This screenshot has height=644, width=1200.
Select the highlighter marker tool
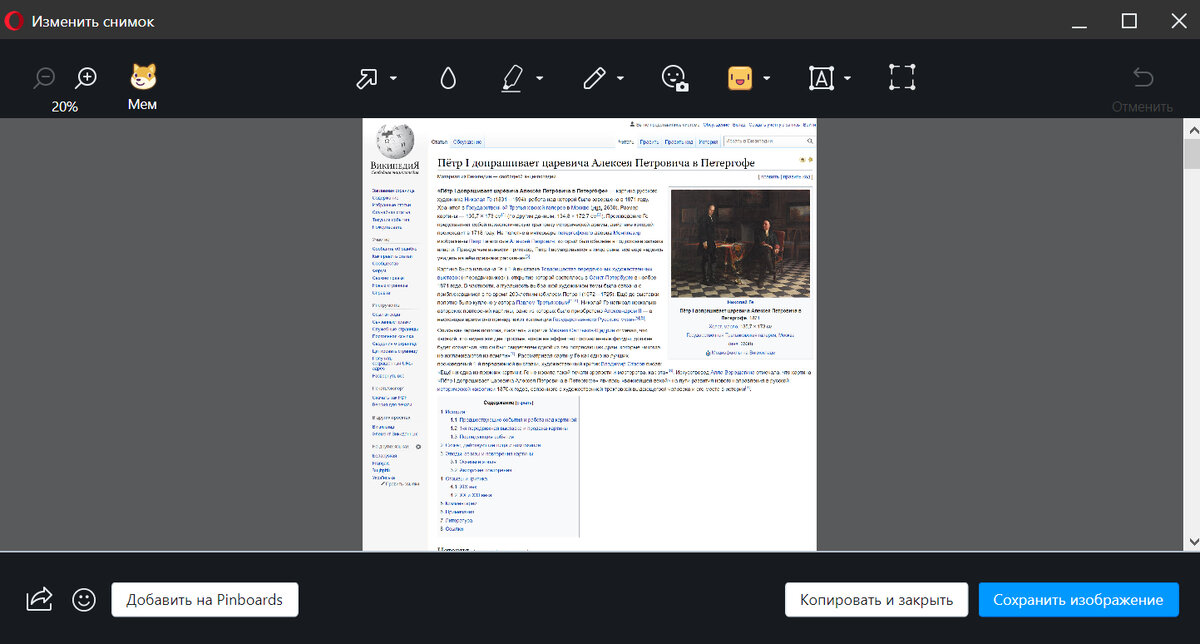coord(514,78)
